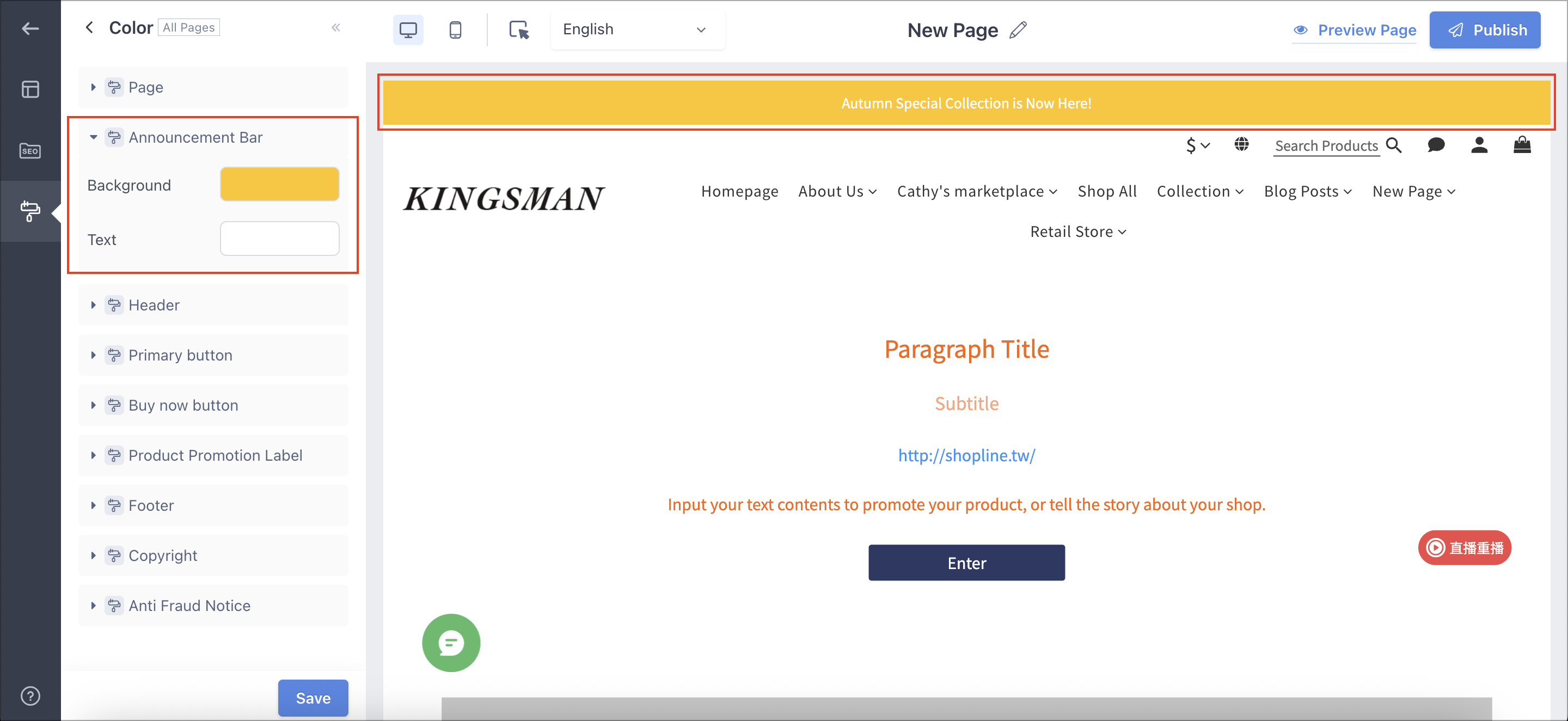The image size is (1568, 721).
Task: Click the Homepage nav item
Action: pyautogui.click(x=739, y=191)
